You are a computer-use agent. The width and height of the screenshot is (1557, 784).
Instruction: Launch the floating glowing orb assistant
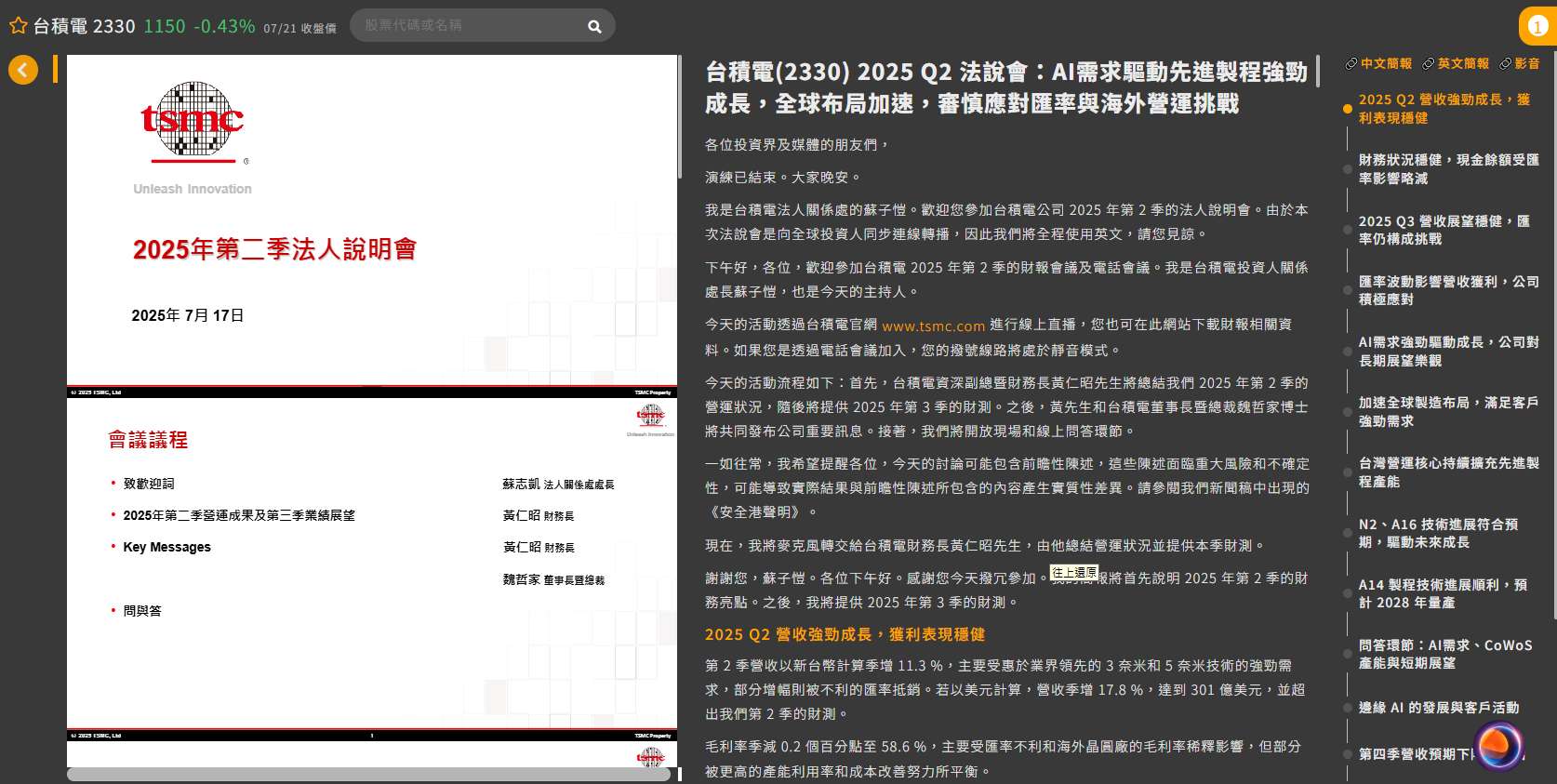(x=1499, y=745)
